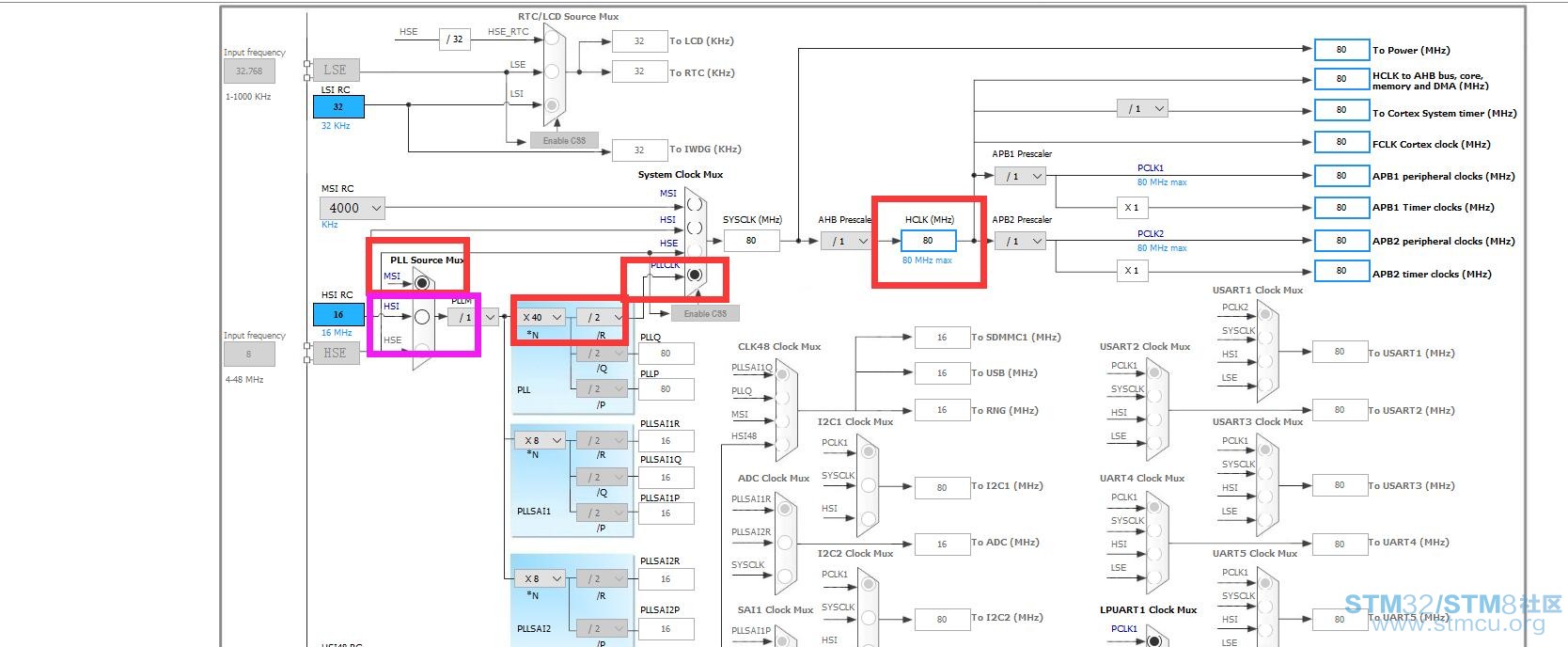Click Enable CSS under RTC/LCD Source Mux

pyautogui.click(x=564, y=140)
